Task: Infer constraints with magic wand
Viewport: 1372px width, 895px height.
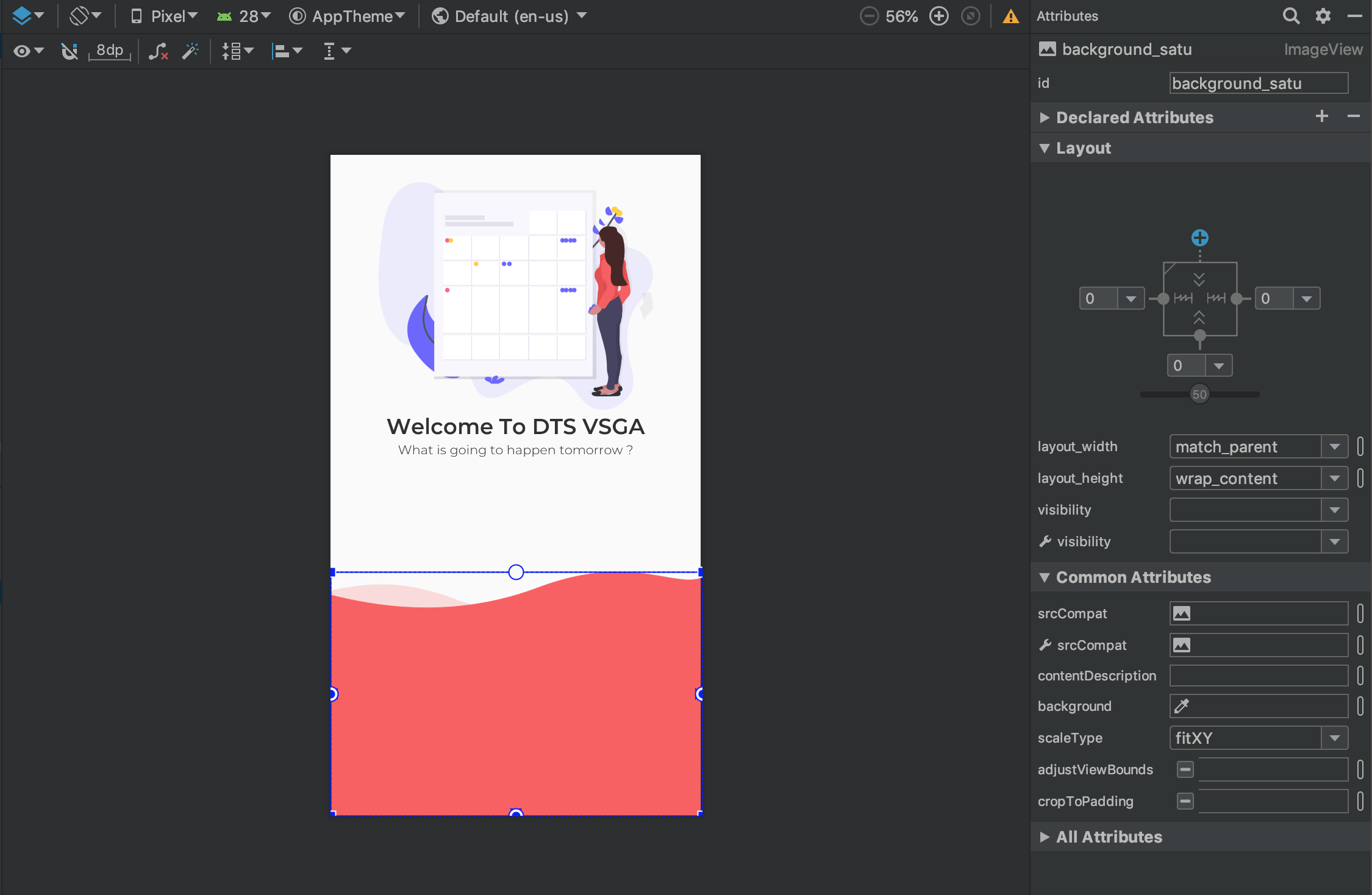Action: (x=190, y=51)
